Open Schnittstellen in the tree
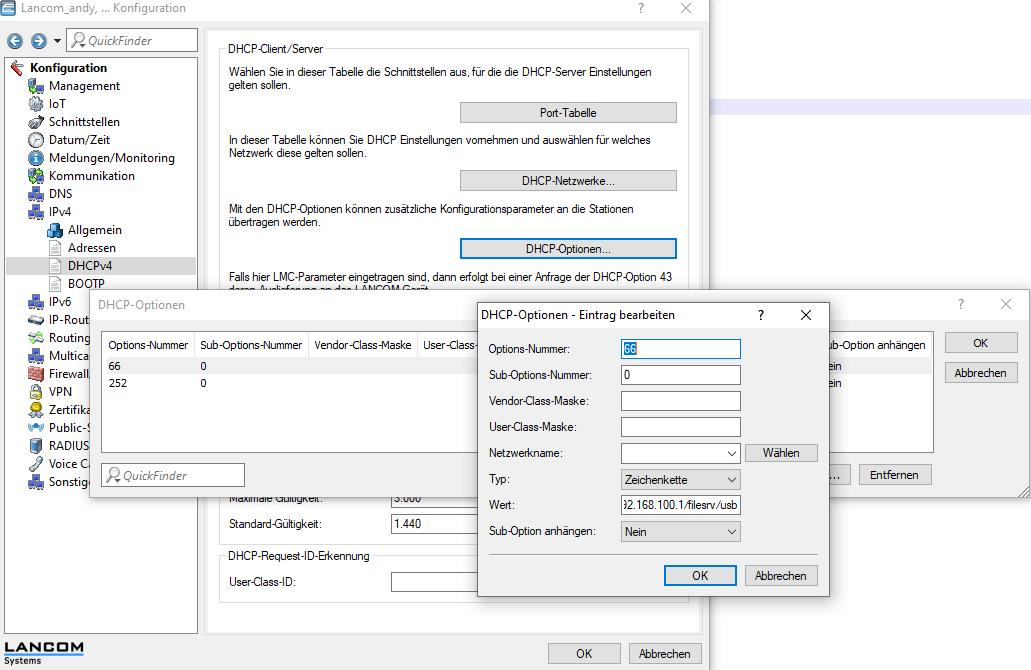 pos(84,122)
